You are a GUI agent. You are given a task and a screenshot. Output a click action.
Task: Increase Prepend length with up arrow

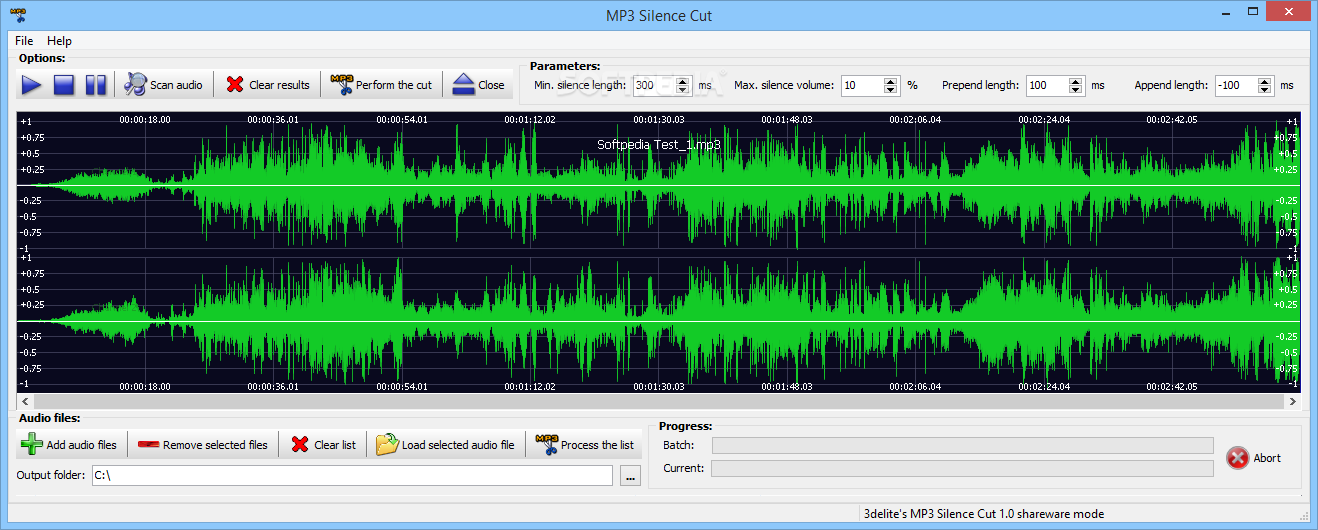point(1076,81)
